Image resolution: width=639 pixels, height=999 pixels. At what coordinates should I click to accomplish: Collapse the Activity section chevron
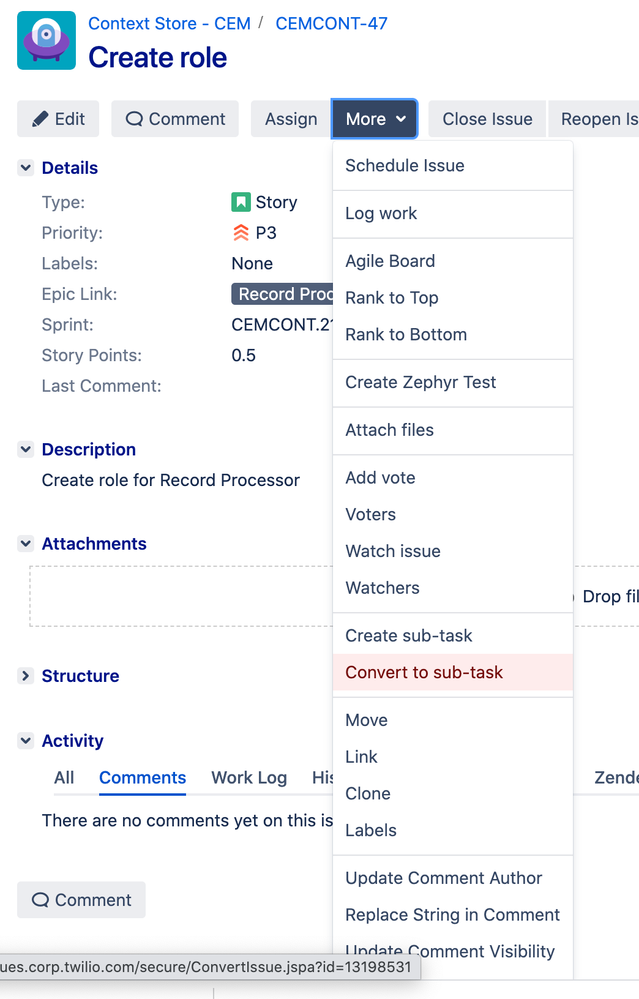[25, 741]
